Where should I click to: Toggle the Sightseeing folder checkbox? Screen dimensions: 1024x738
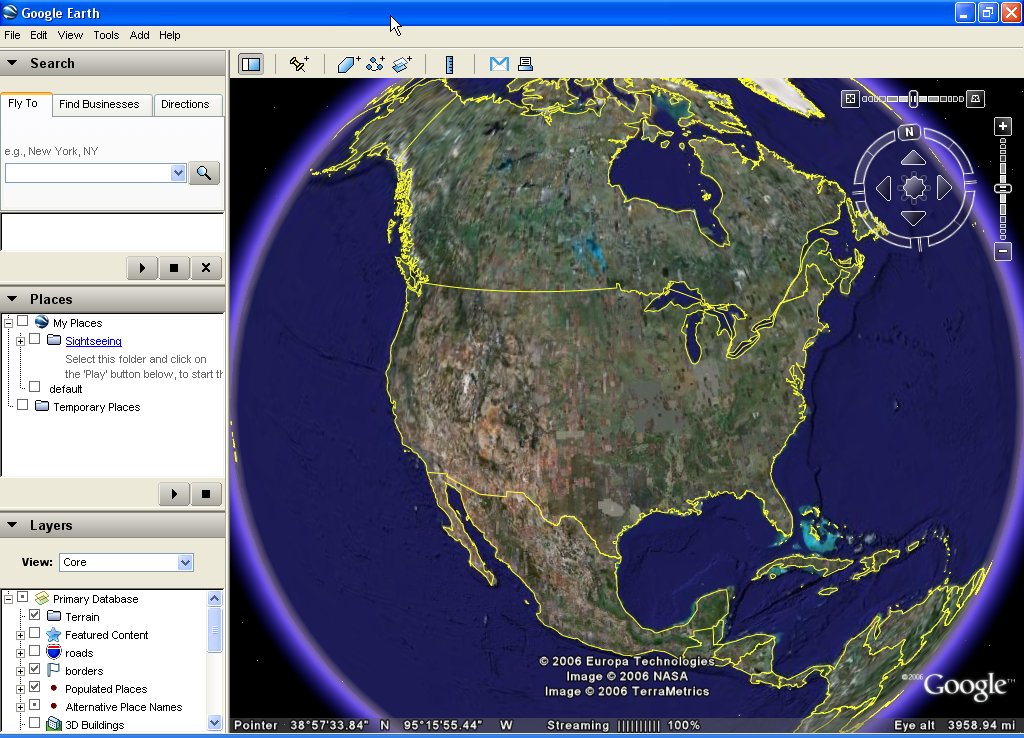point(35,339)
